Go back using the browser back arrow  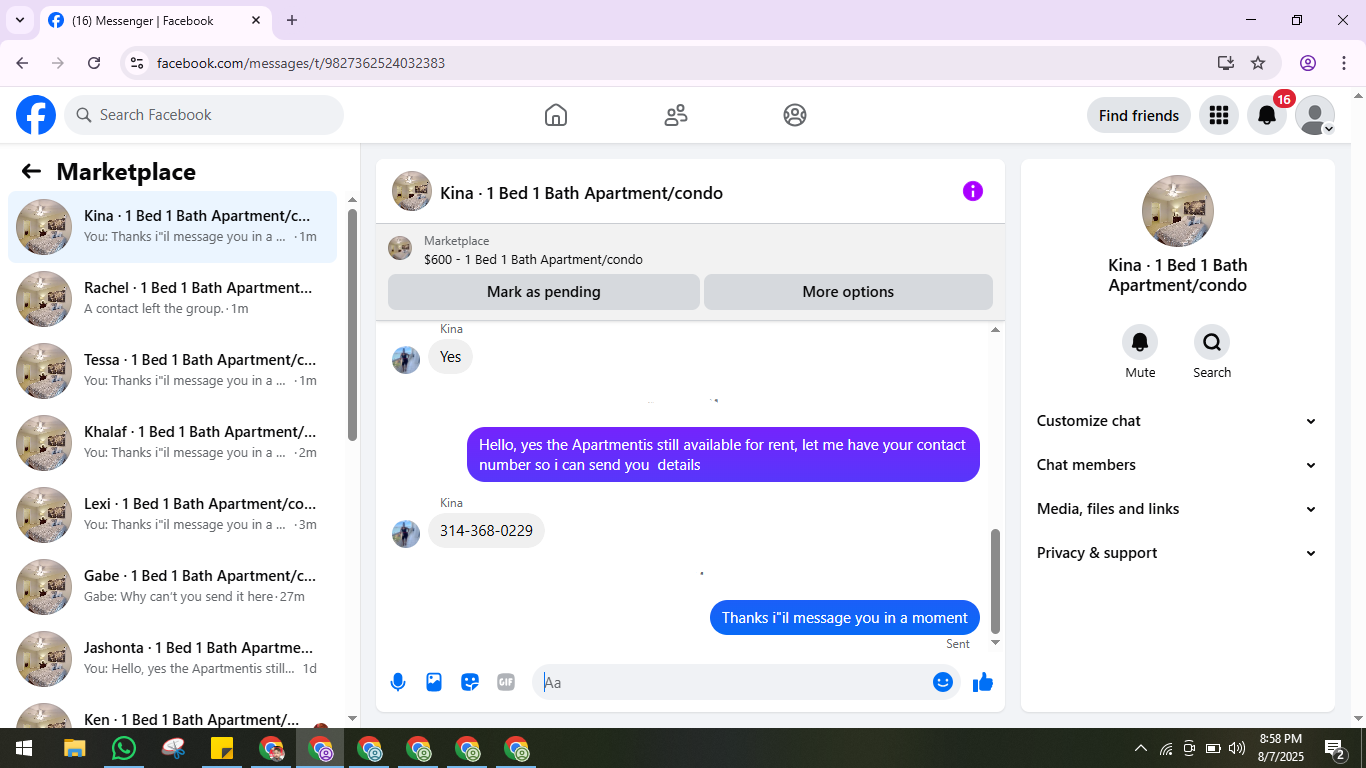click(x=22, y=63)
